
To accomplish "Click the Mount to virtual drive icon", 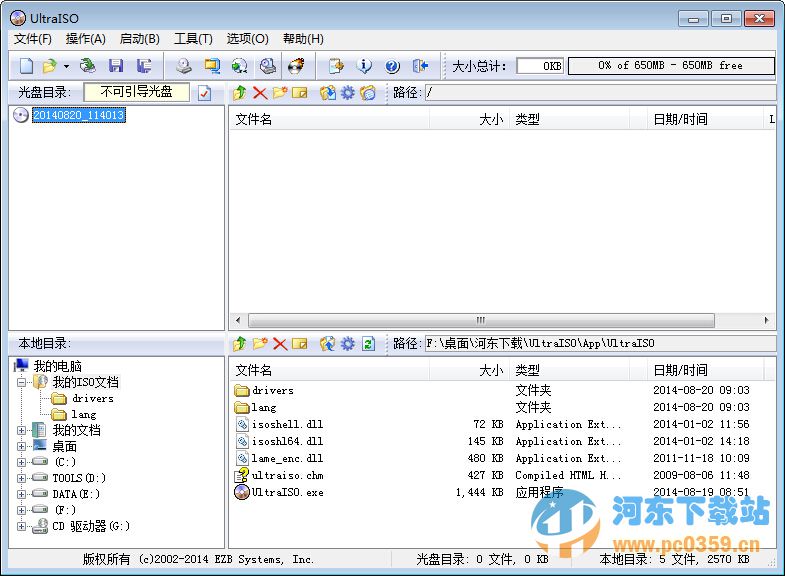I will pos(268,66).
